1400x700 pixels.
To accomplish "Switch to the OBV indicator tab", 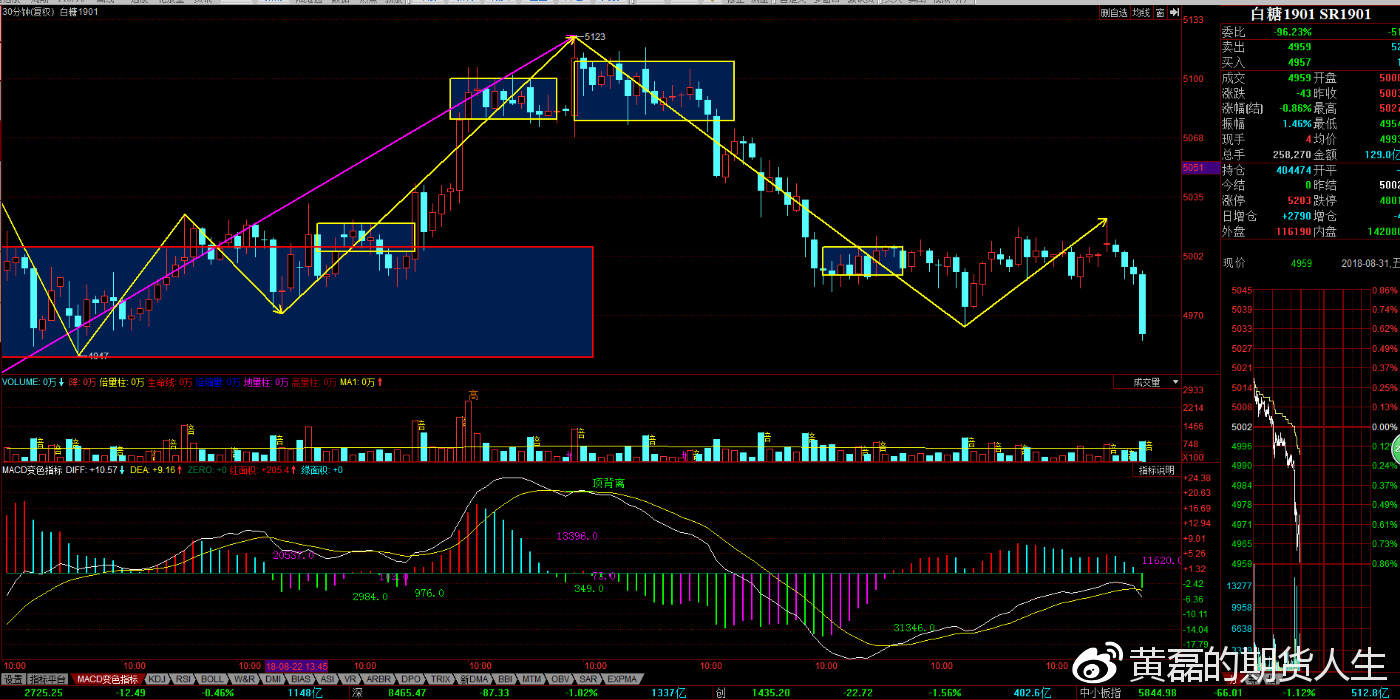I will pyautogui.click(x=560, y=679).
